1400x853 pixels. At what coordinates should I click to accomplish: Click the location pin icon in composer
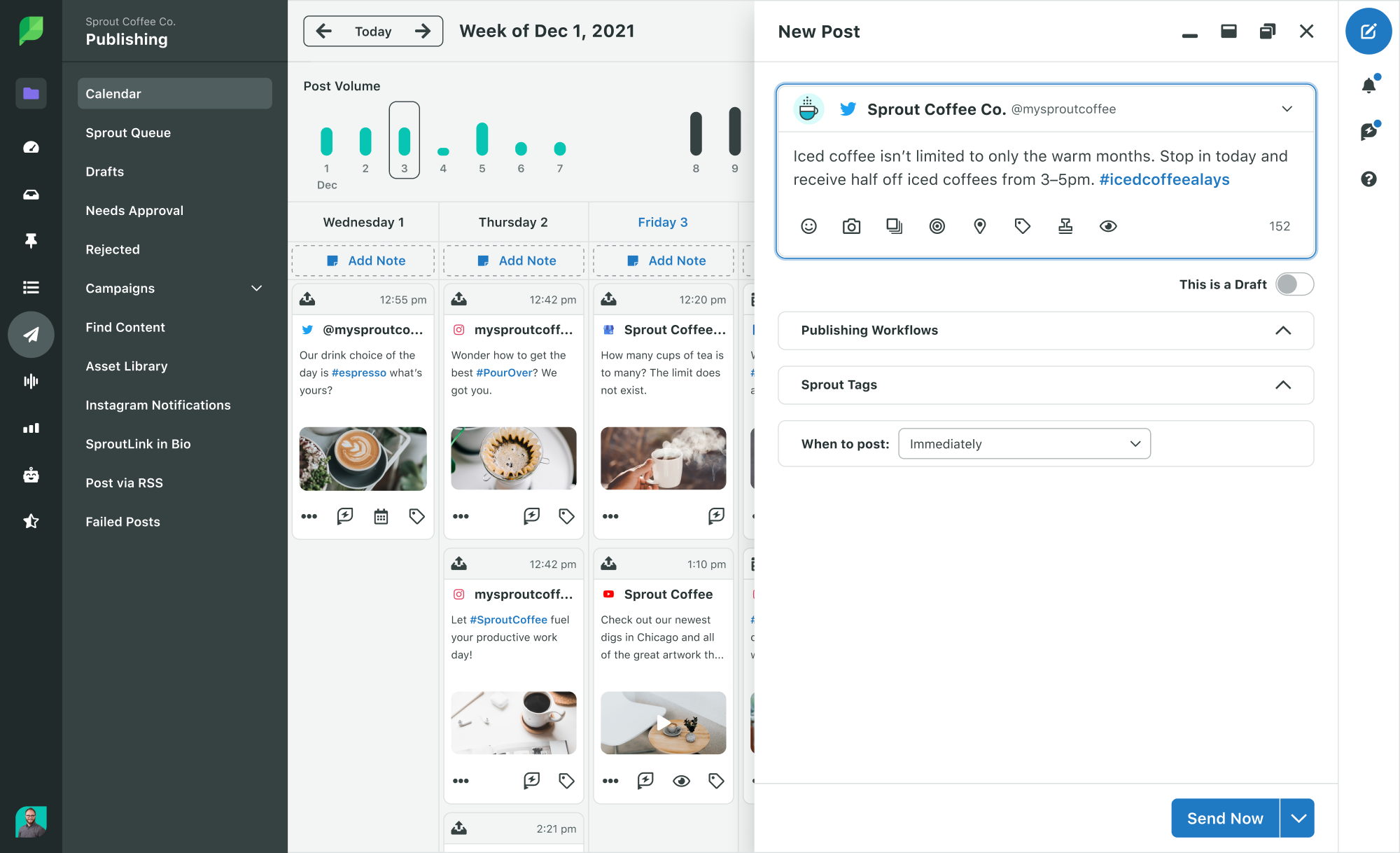(x=980, y=225)
